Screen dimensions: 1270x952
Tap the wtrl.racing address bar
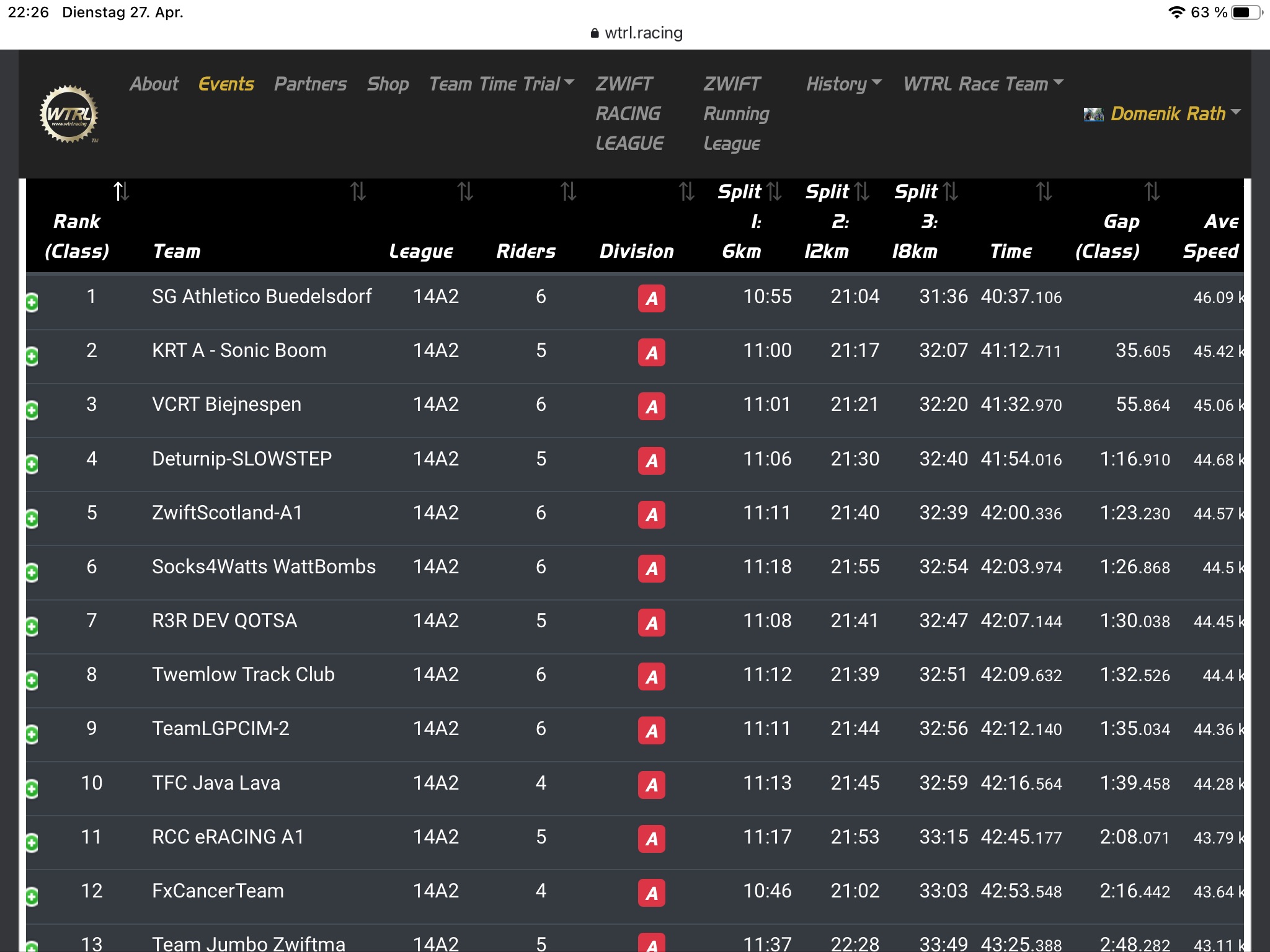(636, 33)
